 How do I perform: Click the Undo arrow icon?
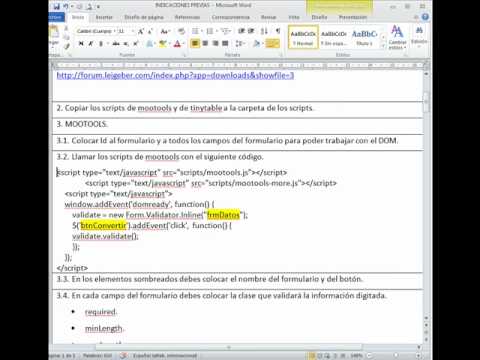66,6
